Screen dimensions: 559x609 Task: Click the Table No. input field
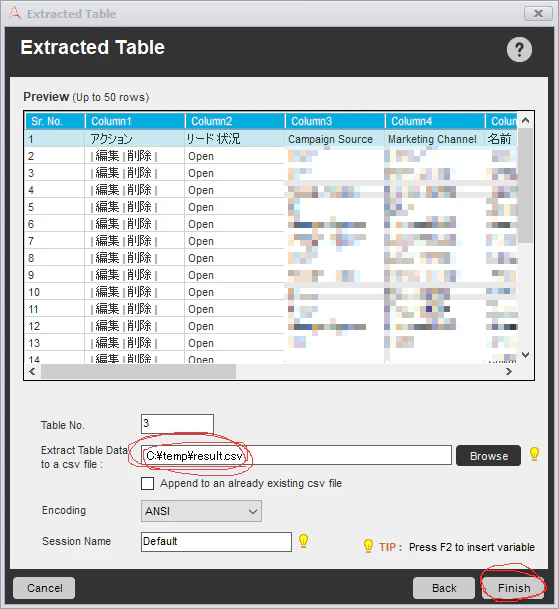[177, 424]
